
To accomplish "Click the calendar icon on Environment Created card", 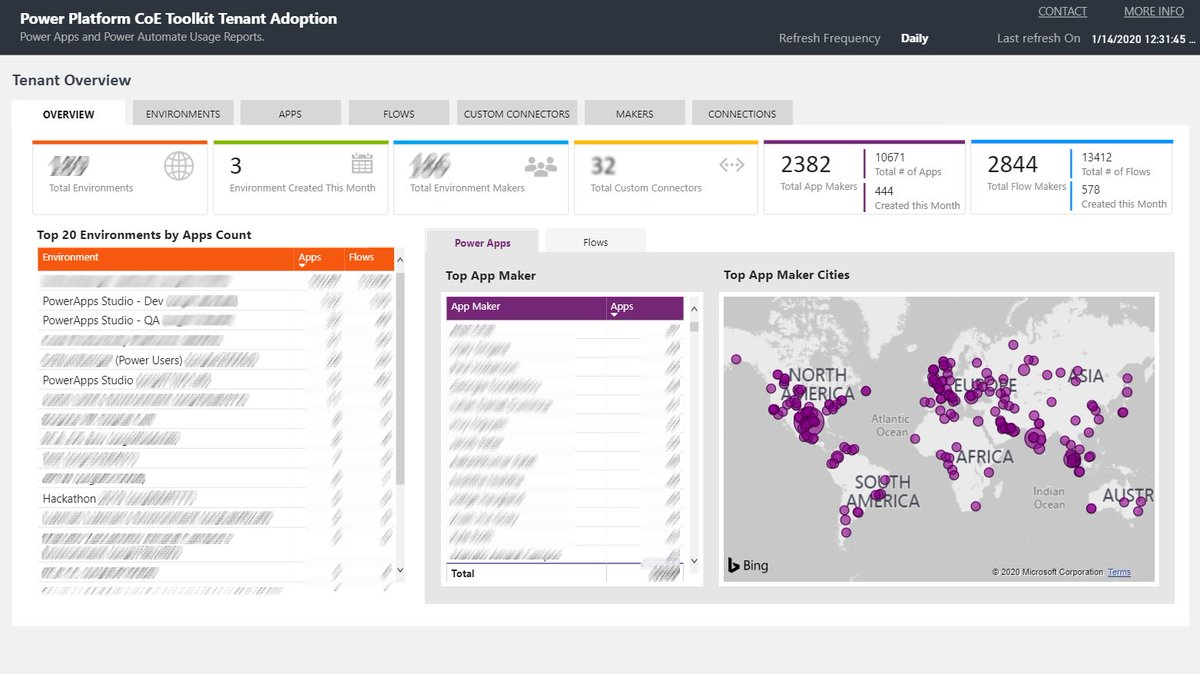I will pyautogui.click(x=362, y=164).
